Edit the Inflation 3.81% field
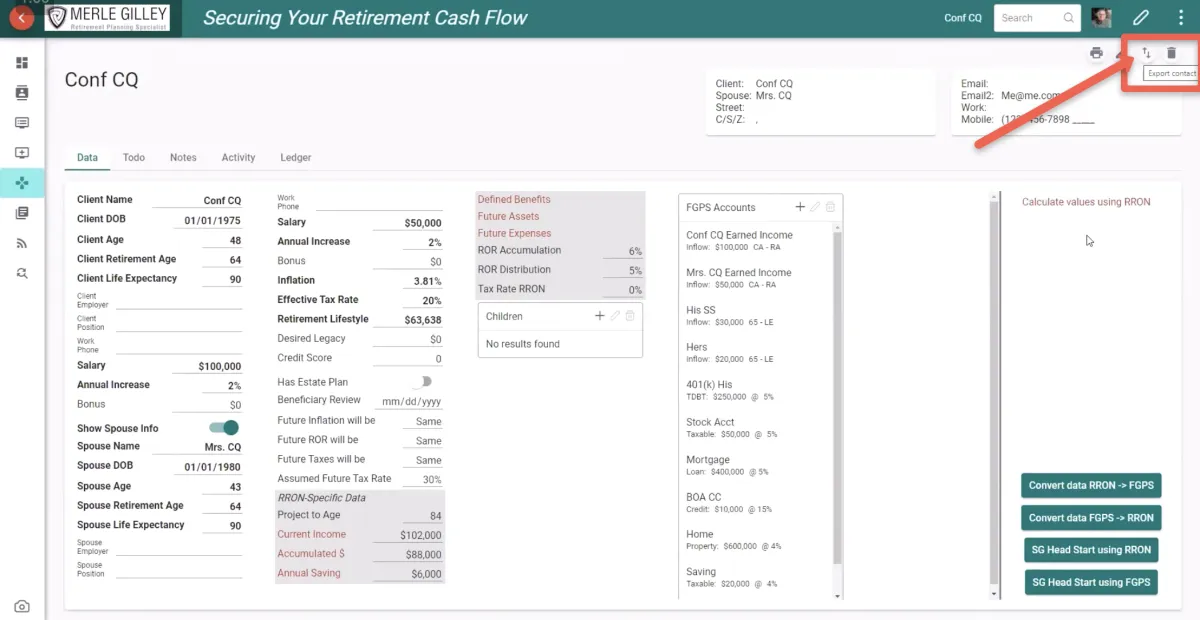The image size is (1200, 620). click(x=422, y=281)
